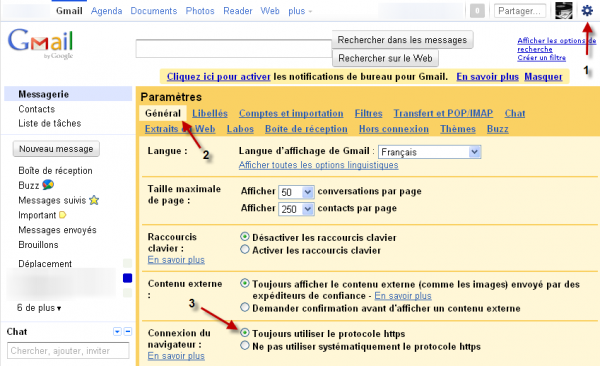The width and height of the screenshot is (600, 366).
Task: Click En savoir plus in notification bar
Action: pyautogui.click(x=488, y=77)
